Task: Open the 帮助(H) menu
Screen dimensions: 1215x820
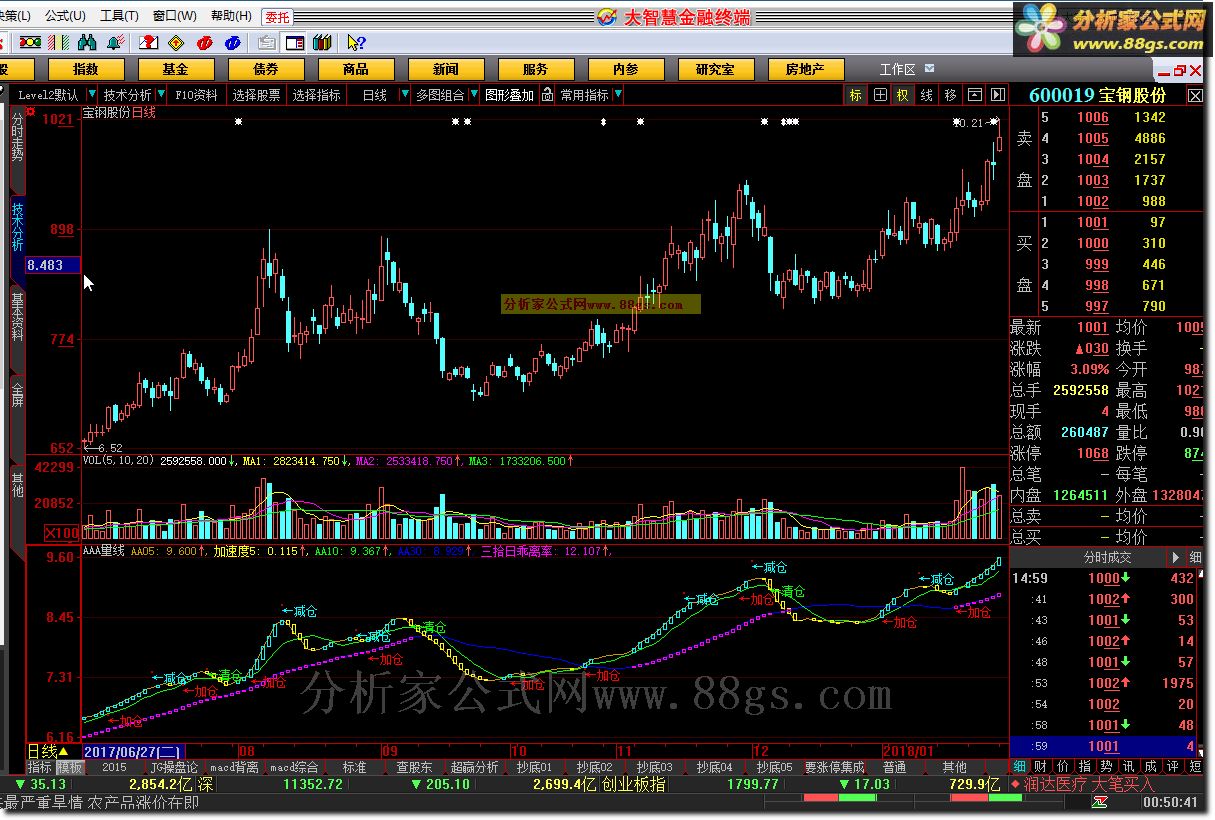Action: (231, 17)
